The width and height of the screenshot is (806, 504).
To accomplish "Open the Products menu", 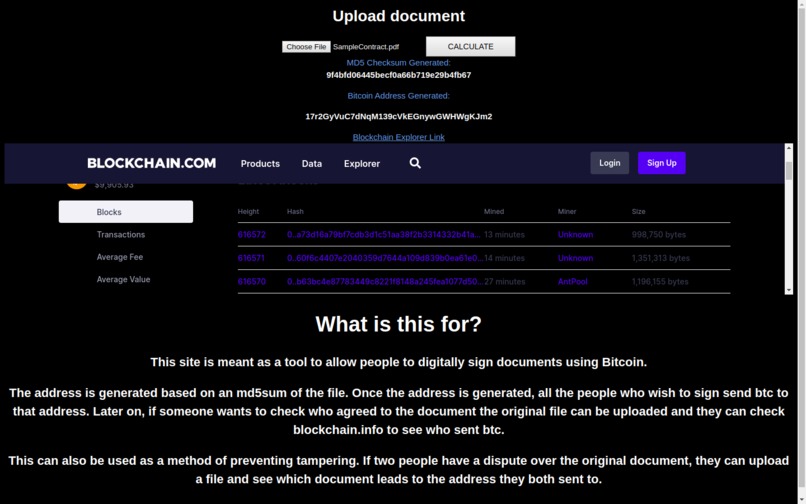I will [x=260, y=164].
